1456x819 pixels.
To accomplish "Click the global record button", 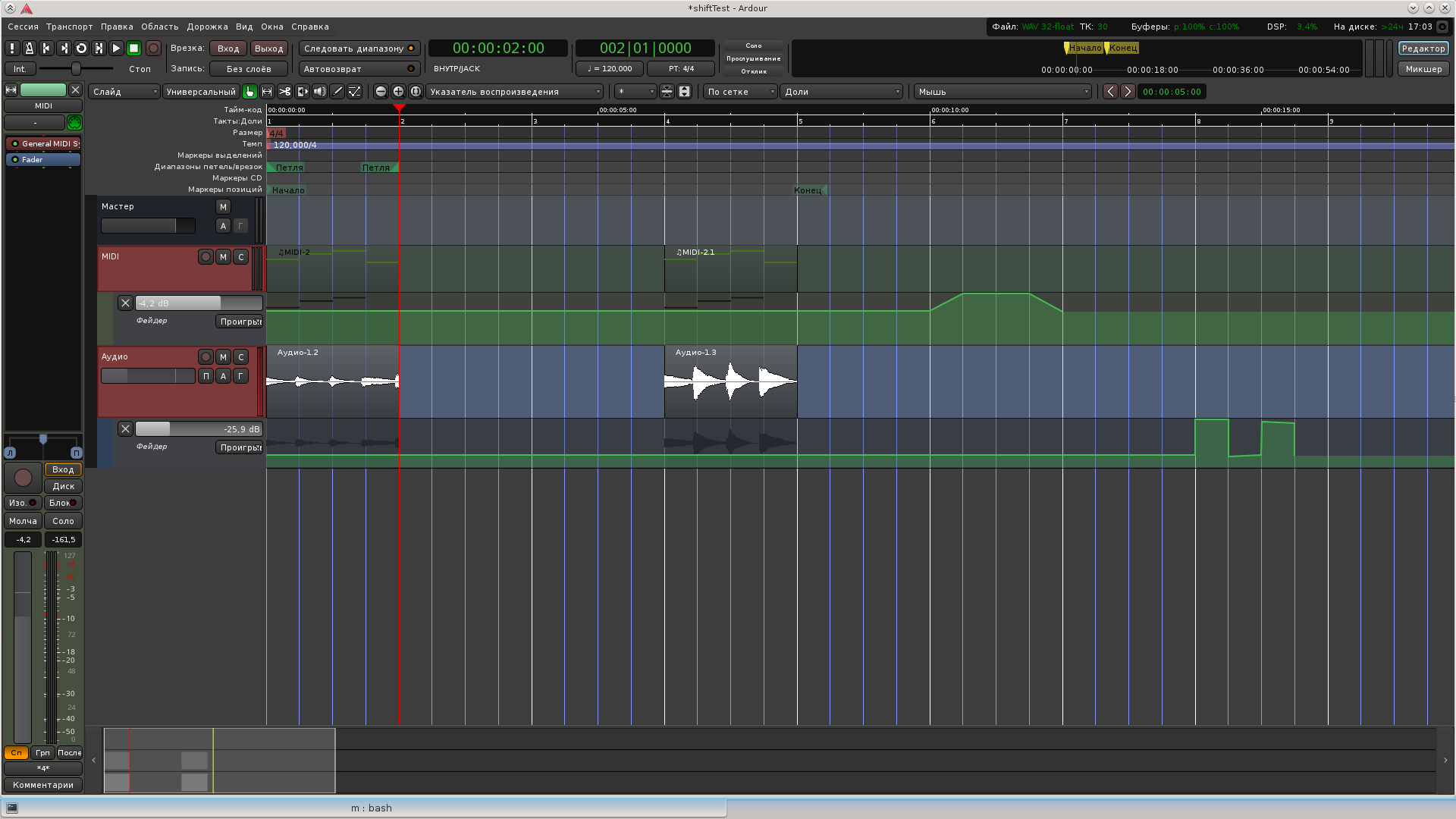I will point(153,49).
